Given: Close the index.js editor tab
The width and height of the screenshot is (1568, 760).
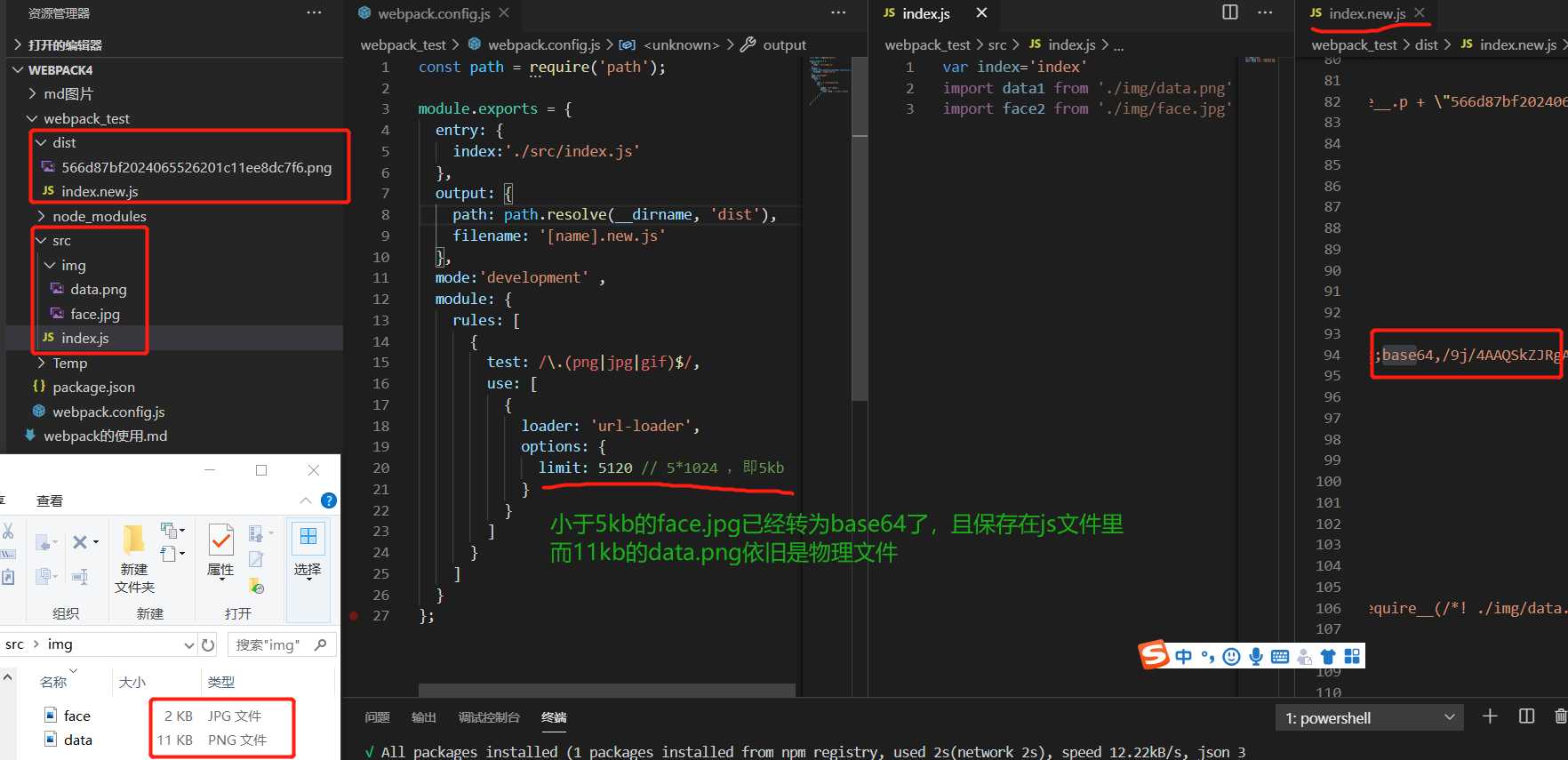Looking at the screenshot, I should [981, 12].
